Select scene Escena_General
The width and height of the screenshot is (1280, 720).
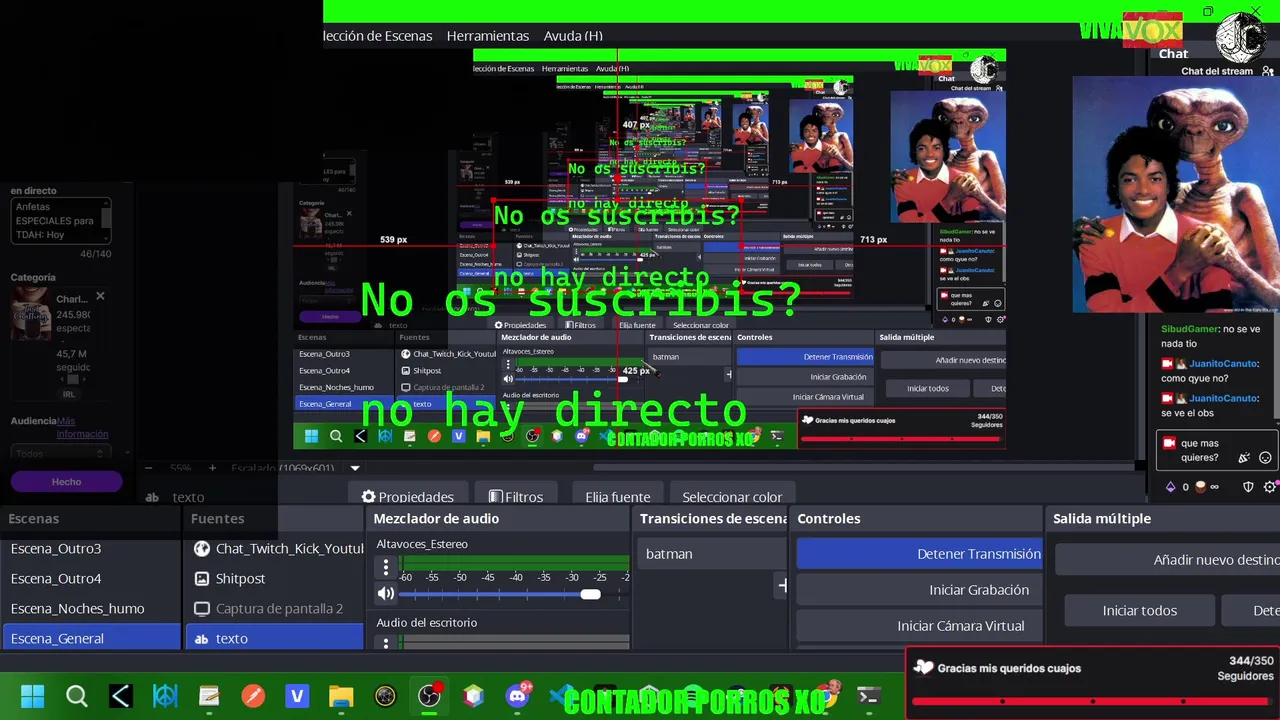coord(91,638)
